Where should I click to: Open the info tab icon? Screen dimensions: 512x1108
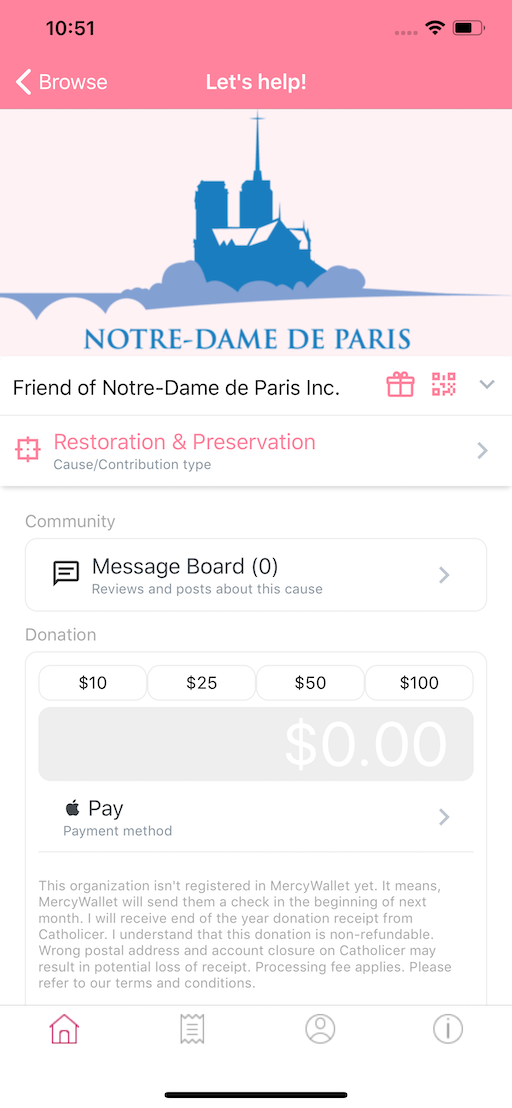448,1029
